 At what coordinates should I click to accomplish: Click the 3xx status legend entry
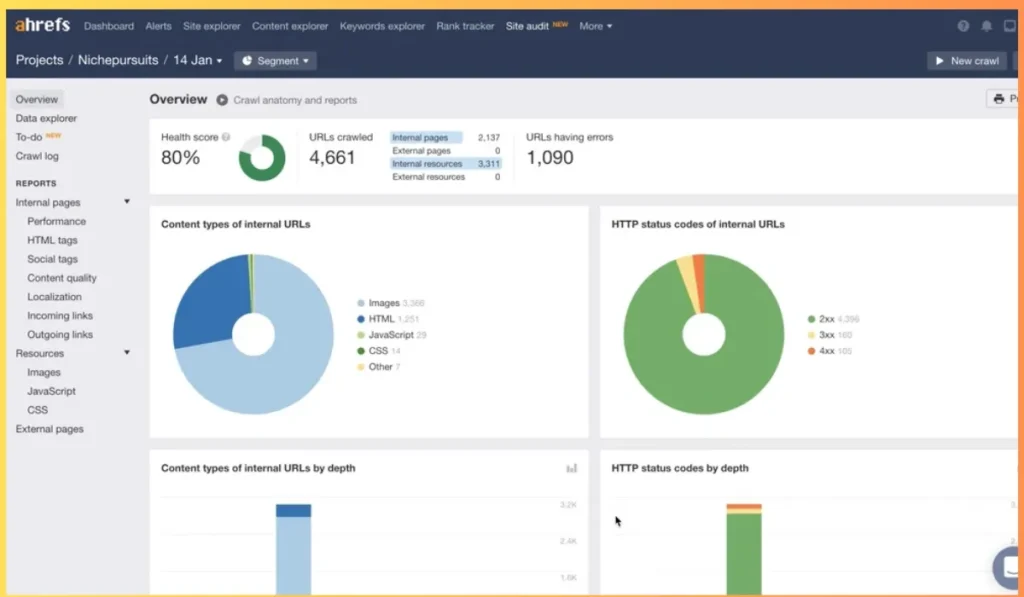(829, 335)
